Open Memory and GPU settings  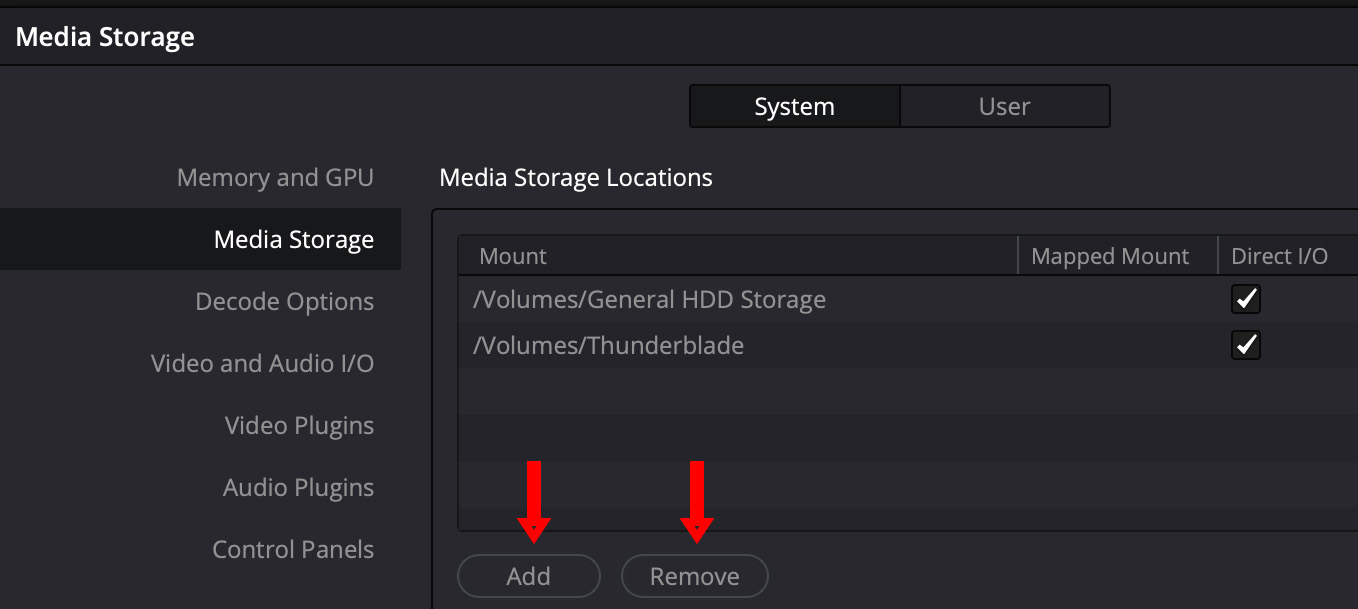click(275, 178)
